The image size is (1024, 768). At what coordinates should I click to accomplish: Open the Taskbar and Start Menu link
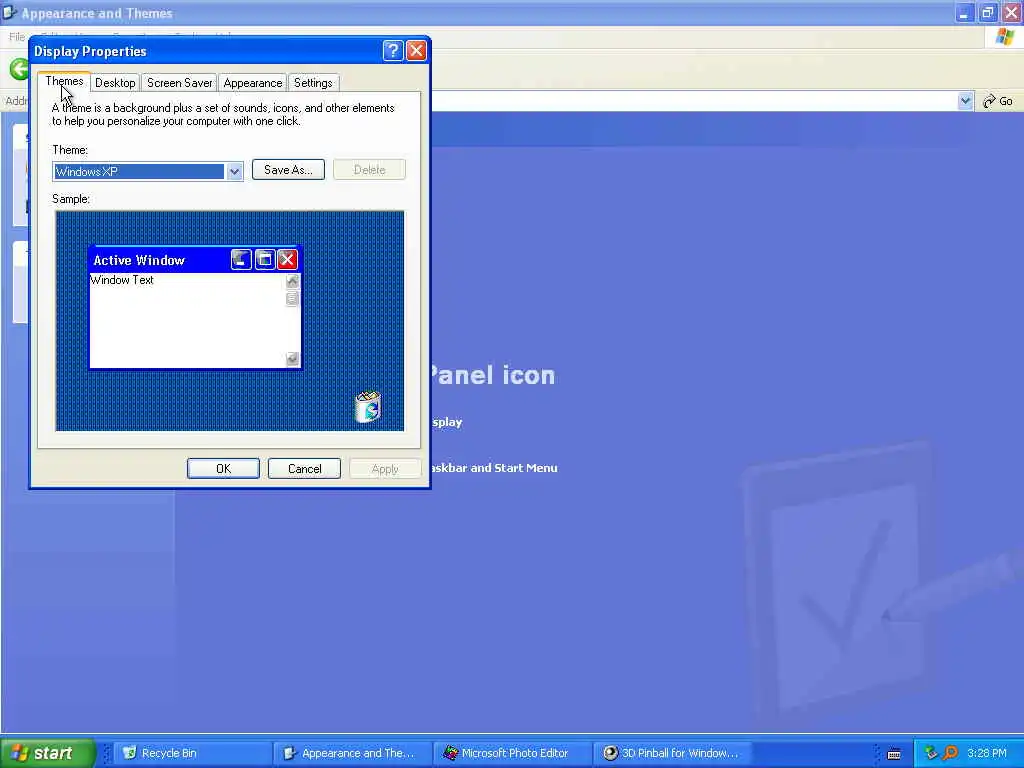[494, 468]
